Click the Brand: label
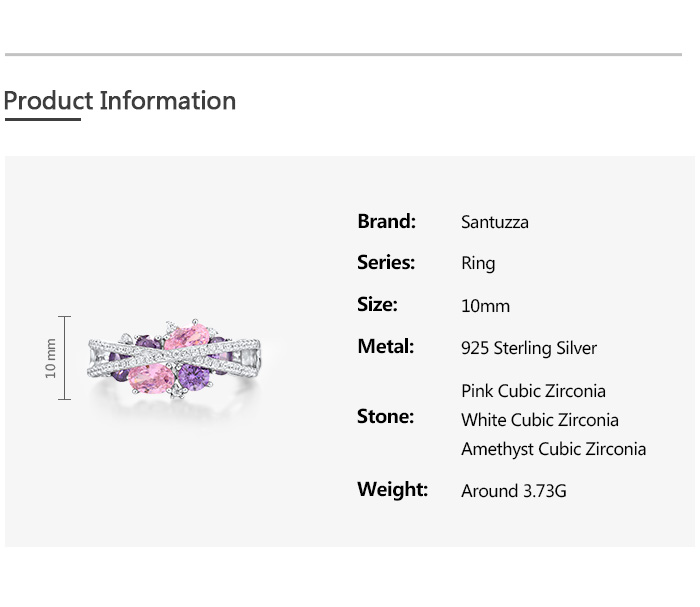This screenshot has height=607, width=700. point(386,221)
